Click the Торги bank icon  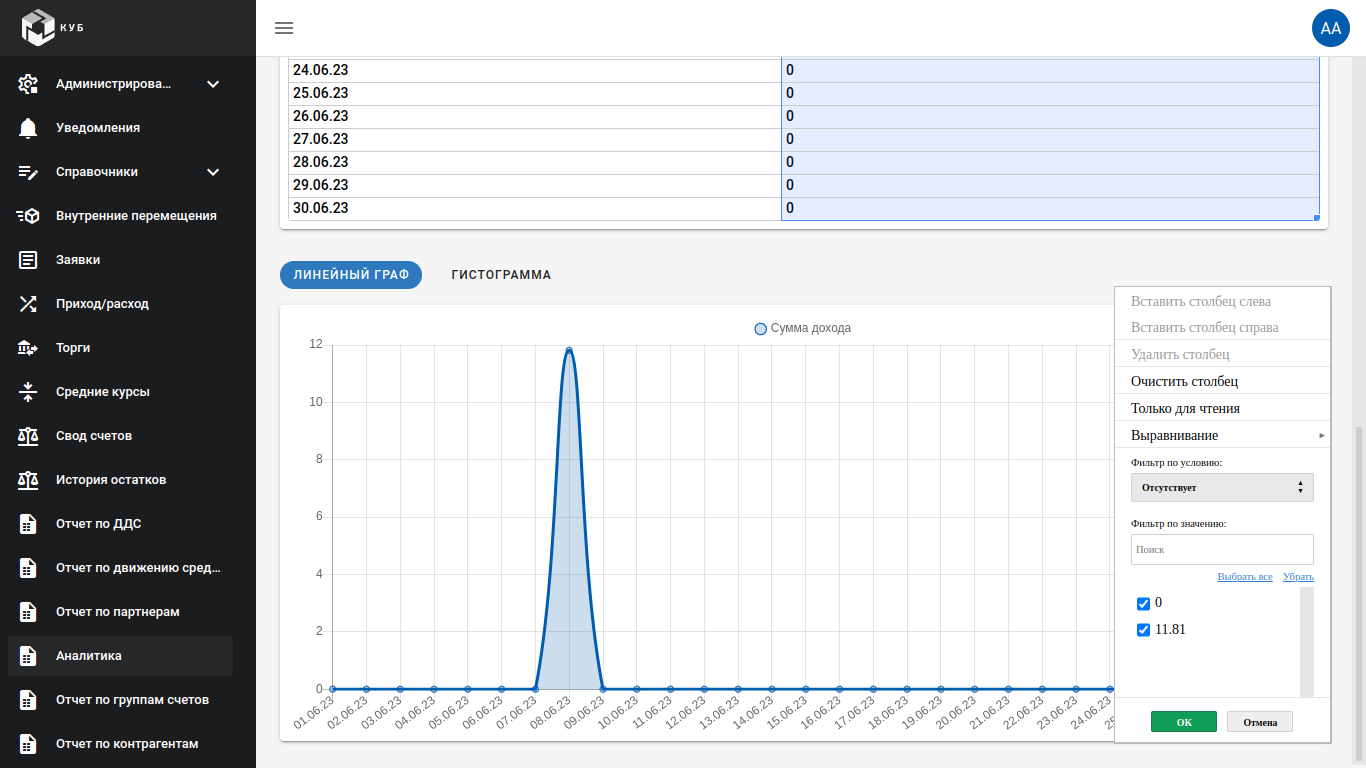point(28,348)
